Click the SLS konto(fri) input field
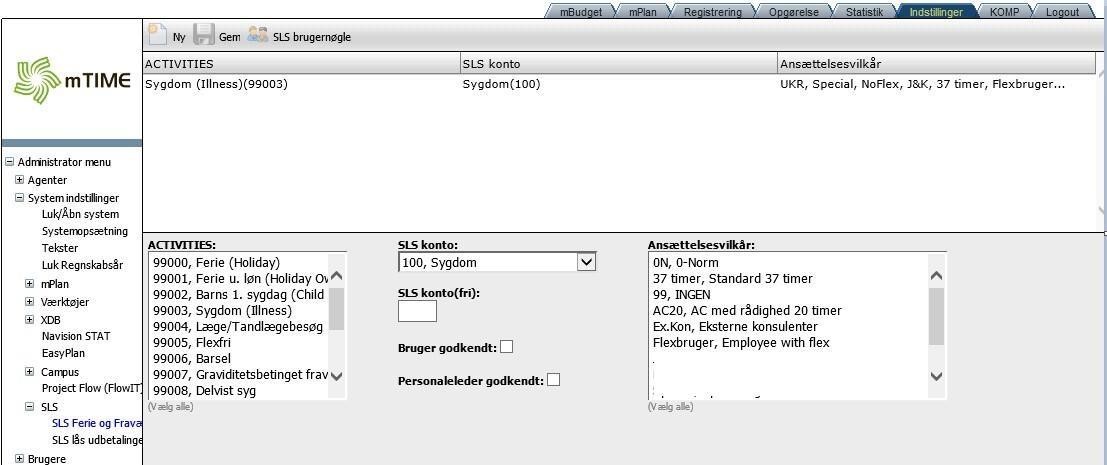The width and height of the screenshot is (1107, 465). pos(417,311)
